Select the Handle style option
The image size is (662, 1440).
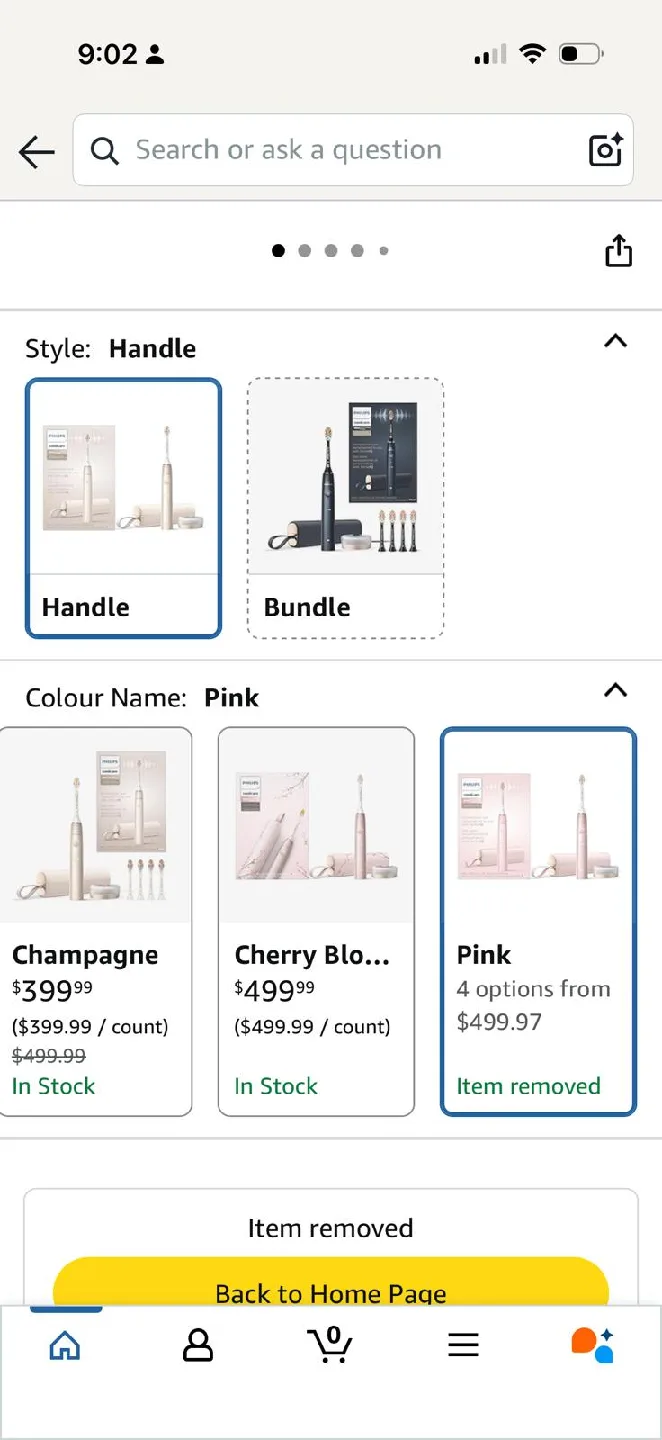pos(123,508)
